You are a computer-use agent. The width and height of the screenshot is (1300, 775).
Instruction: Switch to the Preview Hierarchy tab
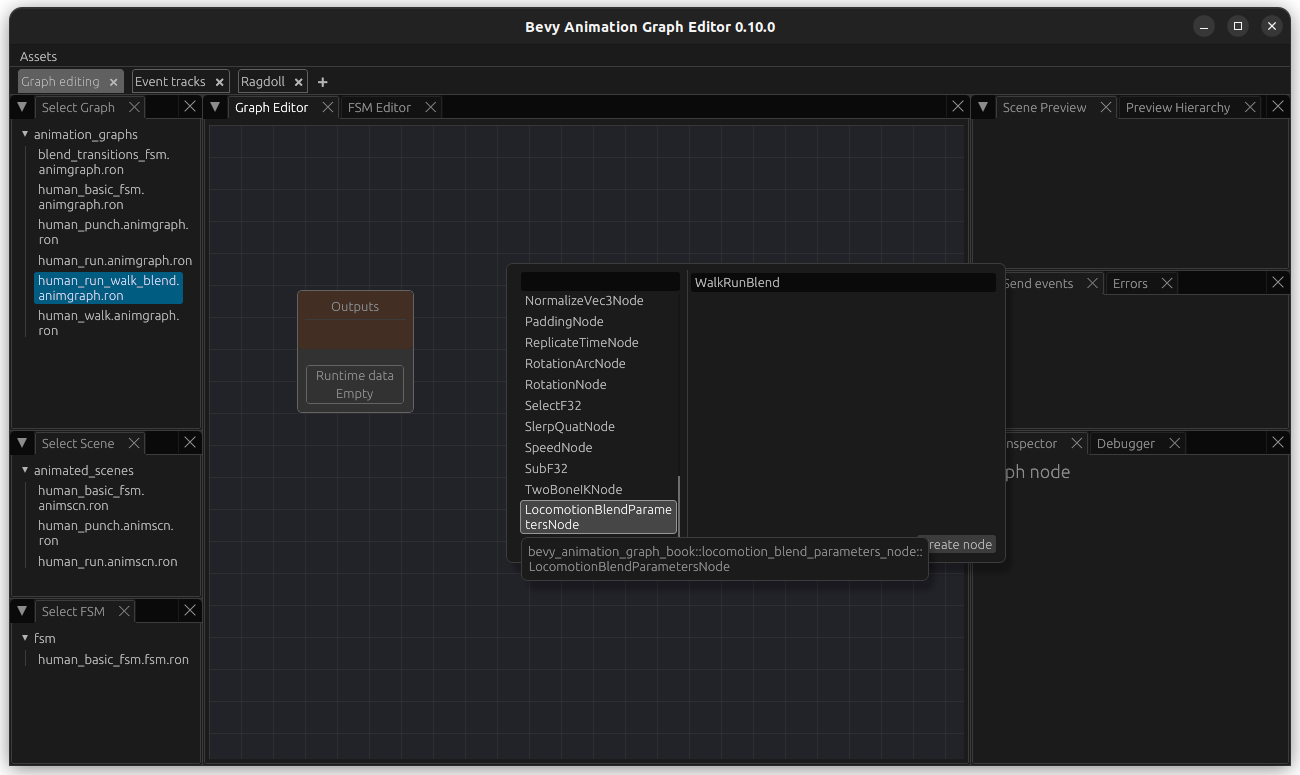coord(1180,107)
